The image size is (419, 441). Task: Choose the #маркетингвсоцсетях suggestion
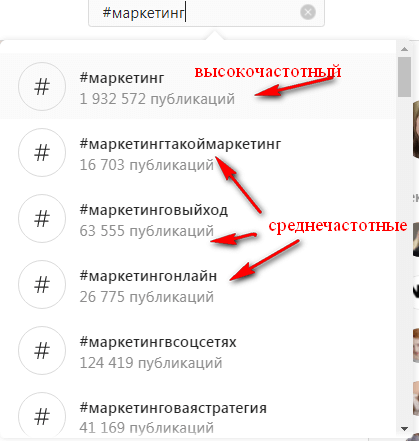tap(198, 350)
